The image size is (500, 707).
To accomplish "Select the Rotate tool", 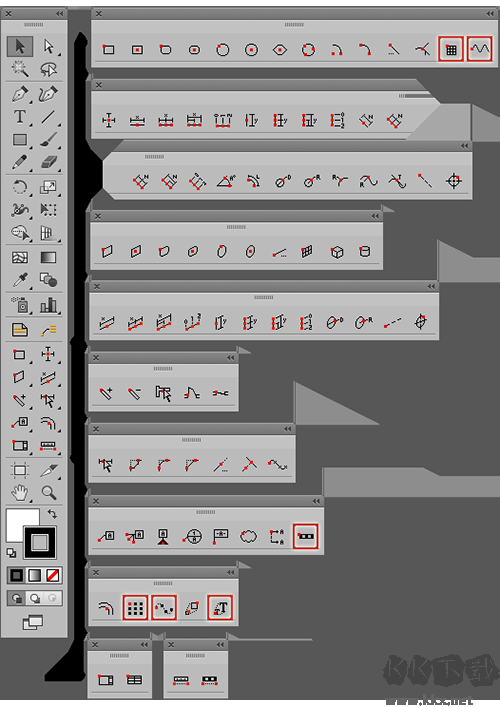I will pyautogui.click(x=20, y=187).
